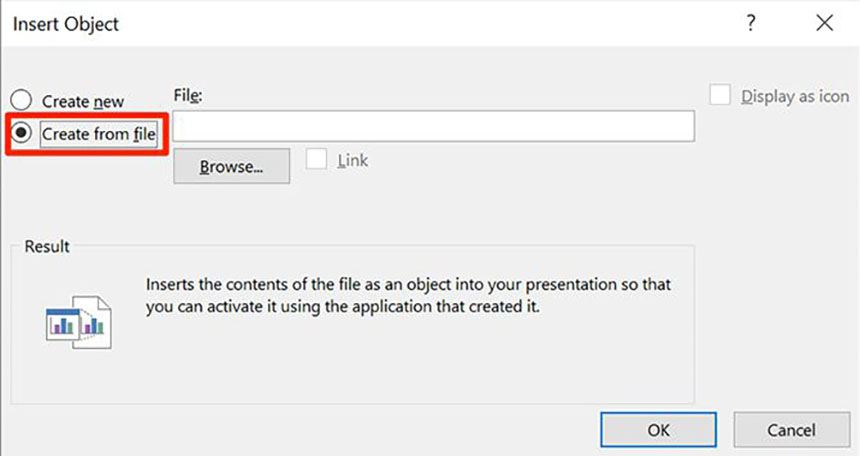This screenshot has height=456, width=860.
Task: Click the Link label text
Action: tap(352, 160)
